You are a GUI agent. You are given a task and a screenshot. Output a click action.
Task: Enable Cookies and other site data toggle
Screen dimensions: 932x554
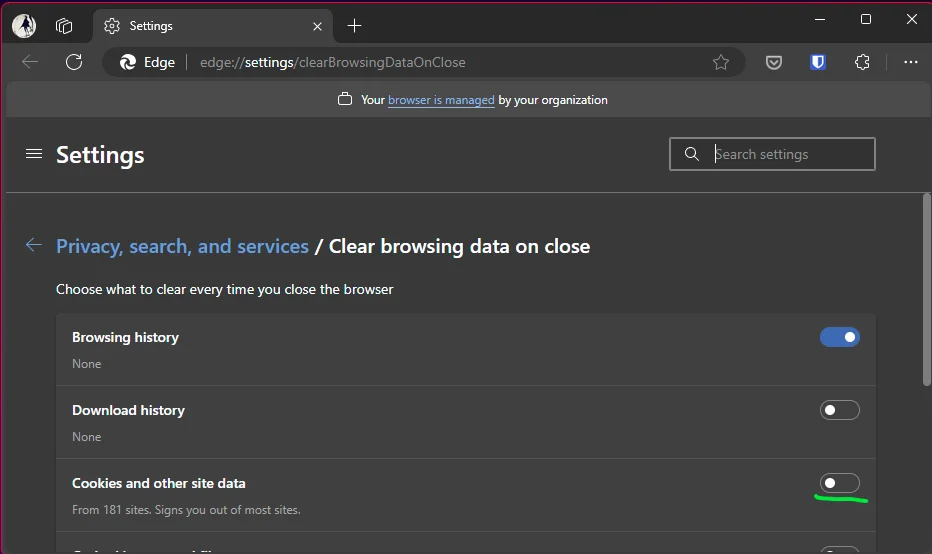839,483
